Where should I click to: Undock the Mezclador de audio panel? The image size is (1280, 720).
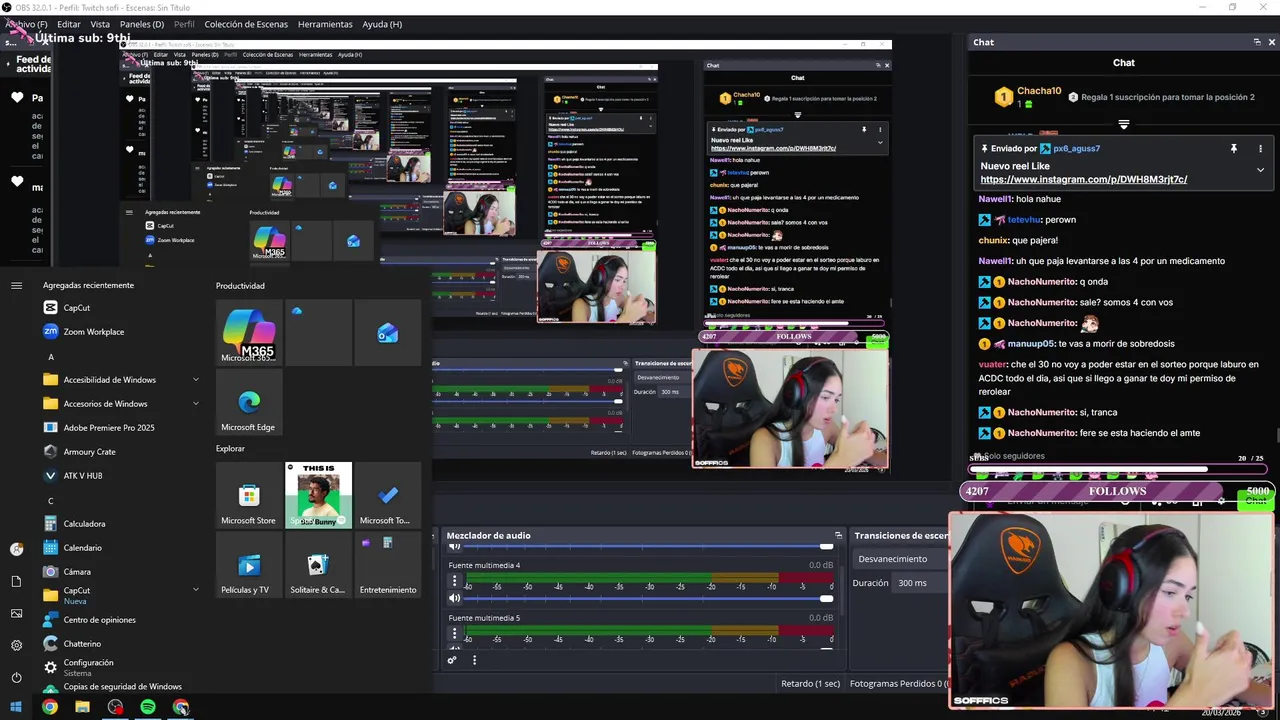[838, 536]
